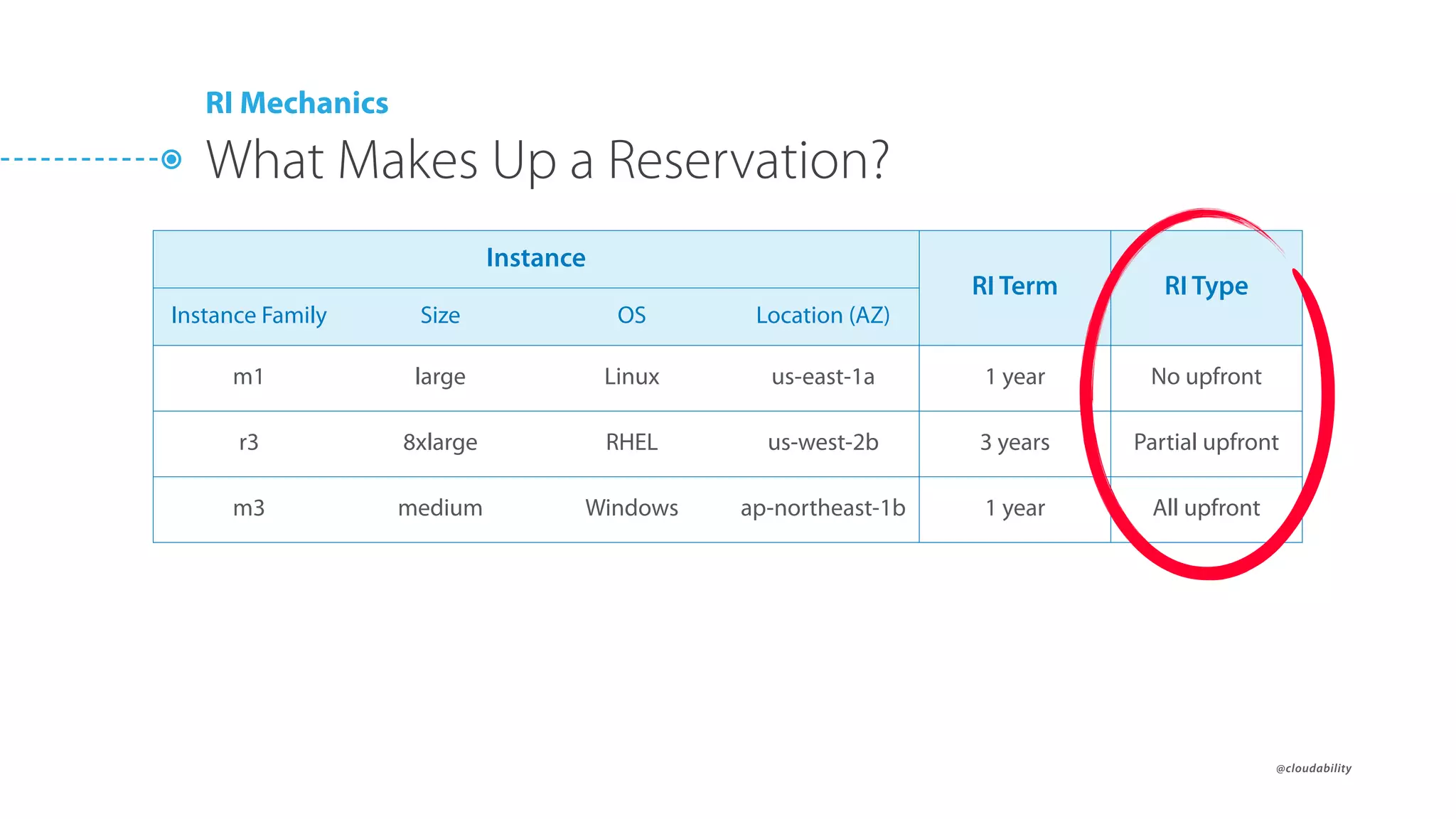Click the 'us-west-2b' location cell
Viewport: 1456px width, 819px height.
coord(823,442)
